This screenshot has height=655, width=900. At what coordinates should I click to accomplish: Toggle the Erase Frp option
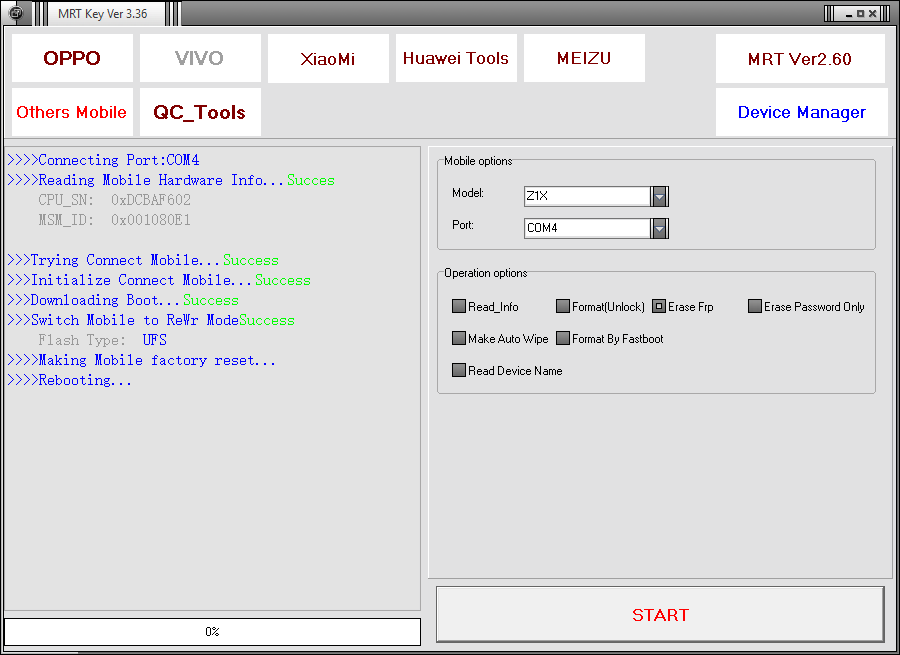tap(659, 307)
